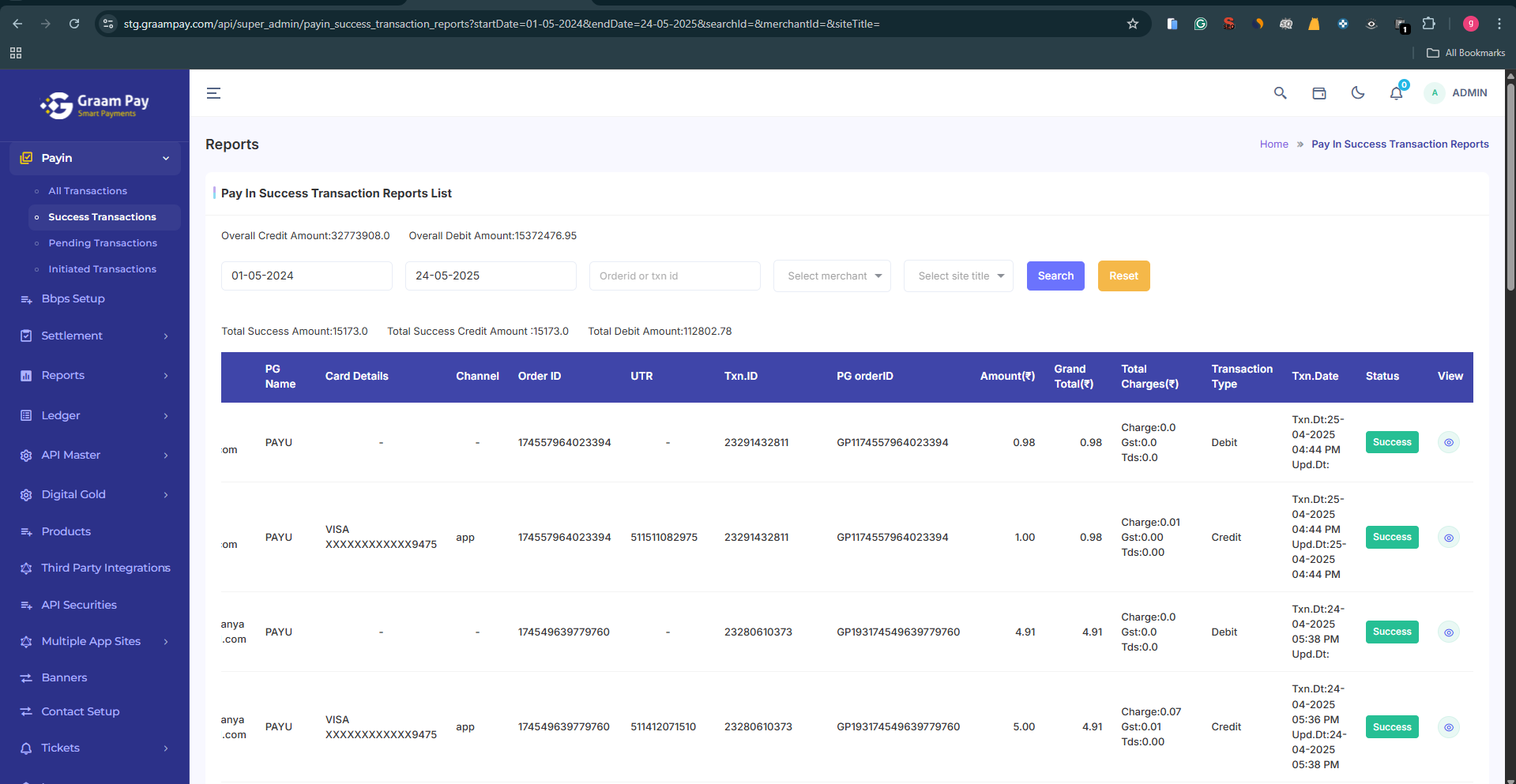Click the Multiple App Sites icon
Screen dimensions: 1516x784
(26, 641)
